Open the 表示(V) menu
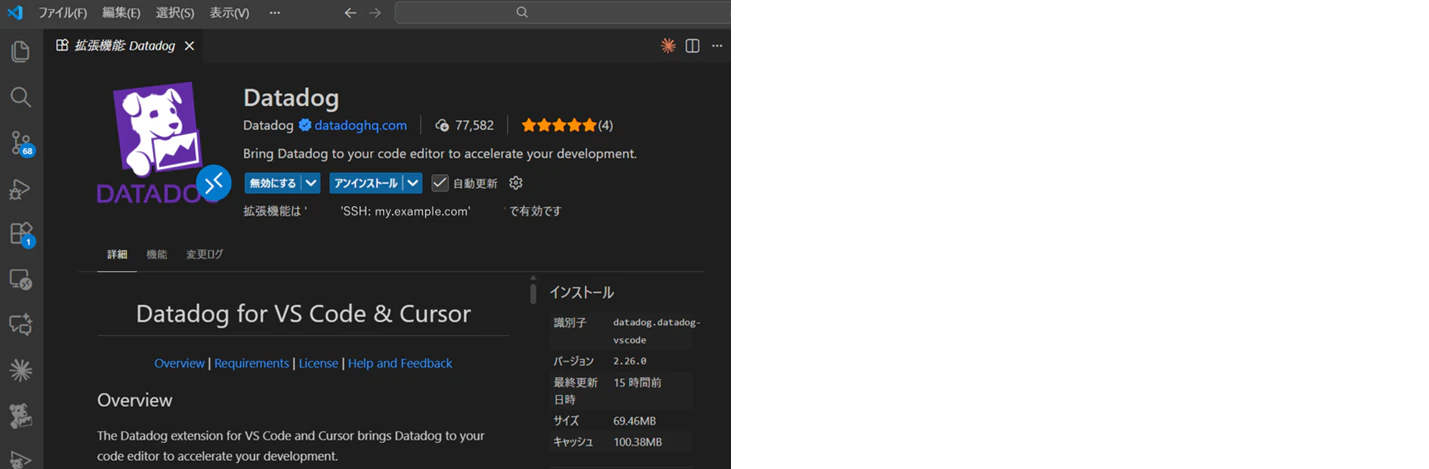 230,12
